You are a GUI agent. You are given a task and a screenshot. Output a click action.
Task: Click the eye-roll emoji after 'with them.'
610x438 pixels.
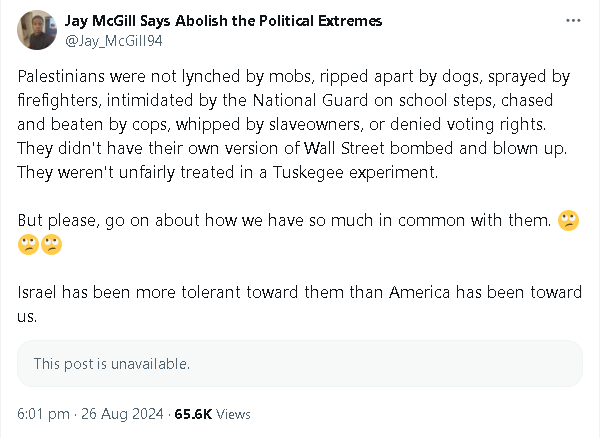click(x=568, y=221)
